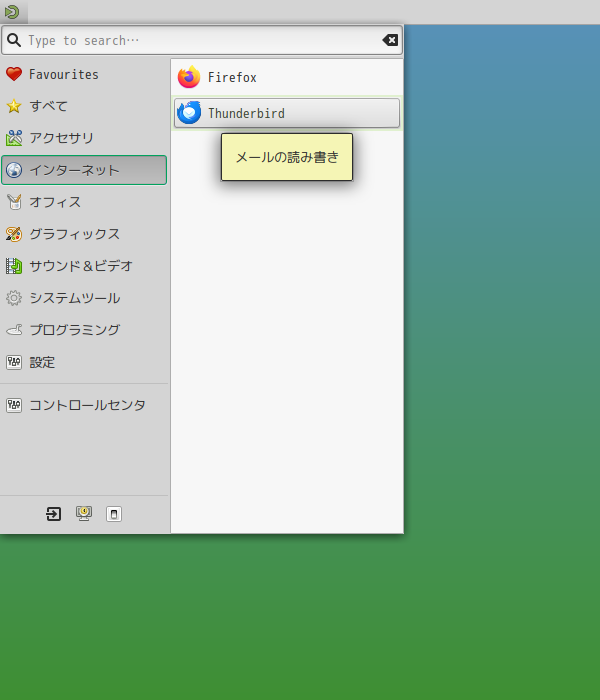Select the インターネット category
The image size is (600, 700).
coord(84,170)
